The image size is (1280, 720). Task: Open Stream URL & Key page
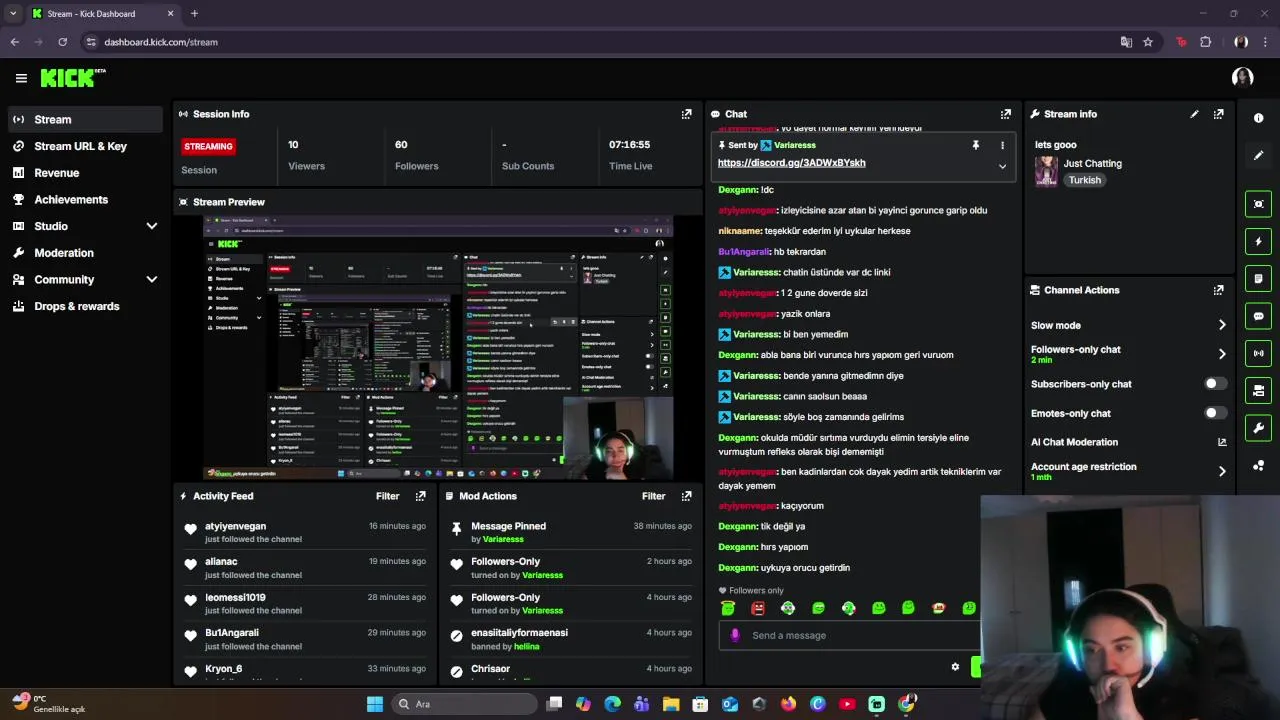point(84,146)
